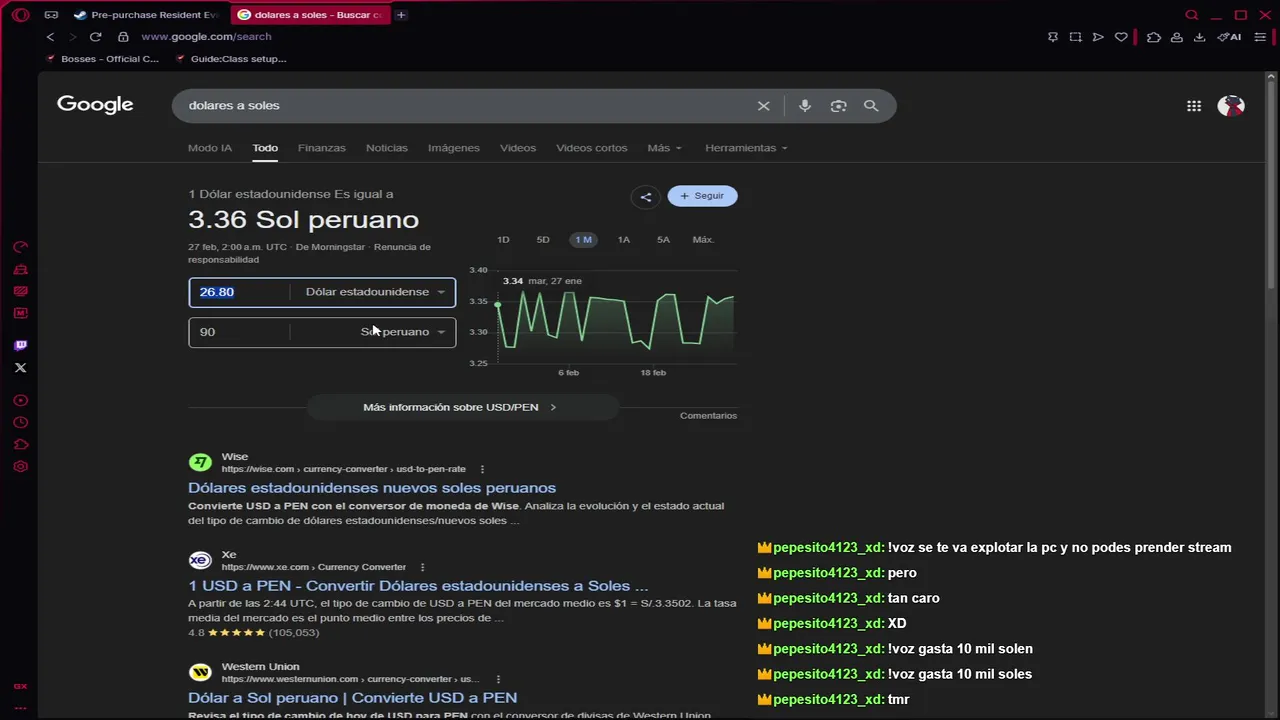Click the 26.80 dollar amount field
This screenshot has height=720, width=1280.
tap(240, 292)
